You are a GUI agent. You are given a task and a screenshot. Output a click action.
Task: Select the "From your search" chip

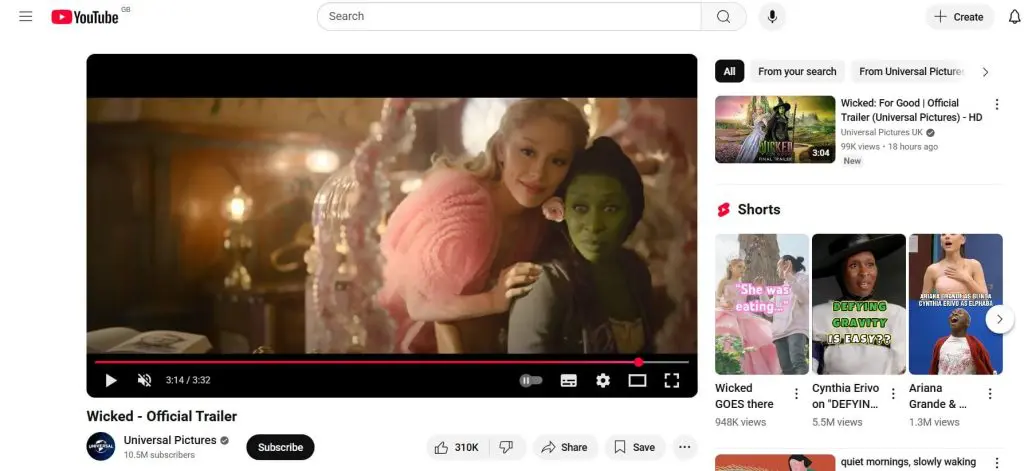pyautogui.click(x=797, y=72)
